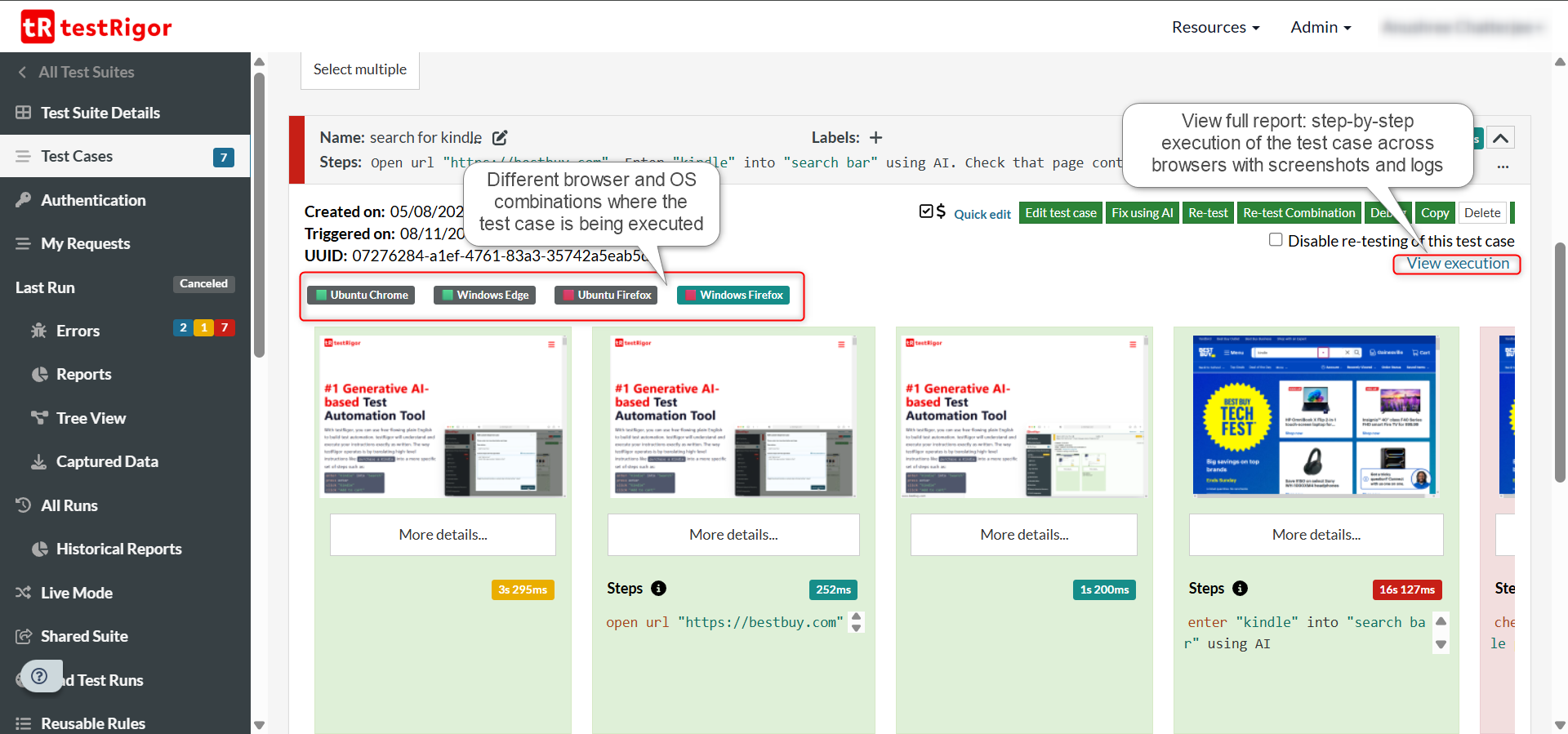The height and width of the screenshot is (734, 1568).
Task: Open the Admin dropdown menu
Action: pyautogui.click(x=1320, y=27)
